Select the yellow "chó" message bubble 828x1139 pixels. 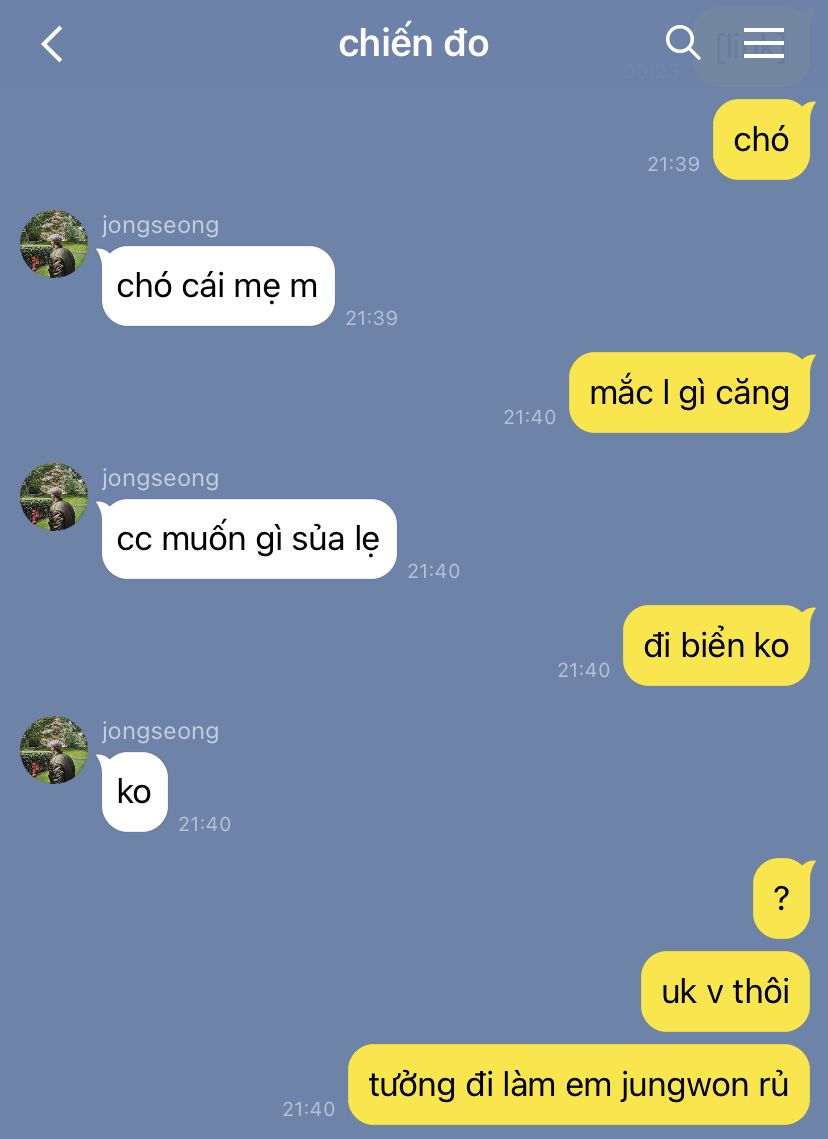[x=762, y=139]
